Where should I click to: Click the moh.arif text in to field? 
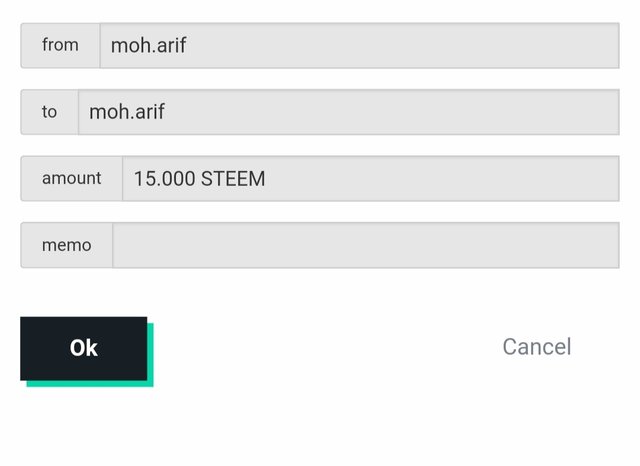point(127,112)
